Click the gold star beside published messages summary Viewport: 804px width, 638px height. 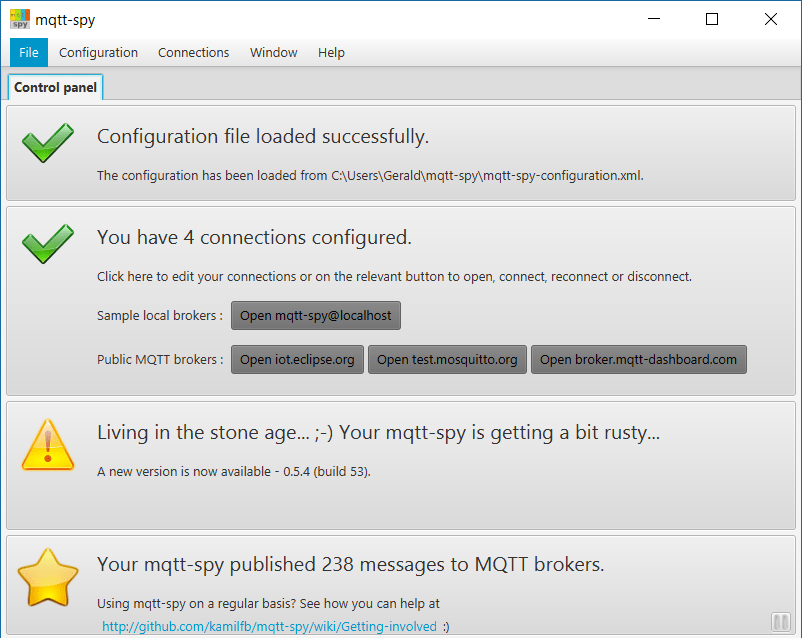(47, 578)
